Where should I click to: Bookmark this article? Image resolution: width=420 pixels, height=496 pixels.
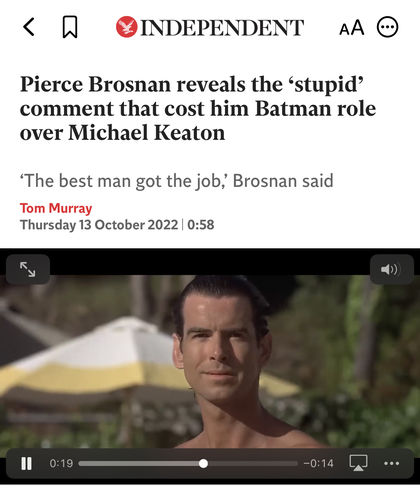click(x=70, y=27)
